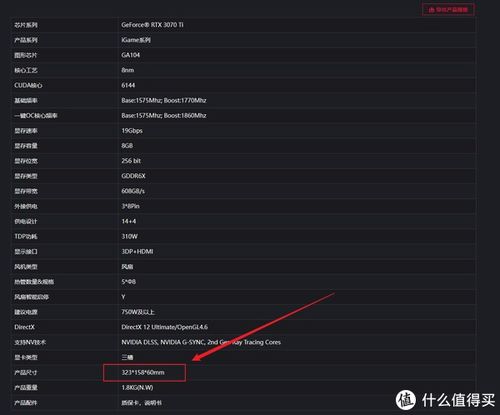Click the 什么值得买 watermark text

458,399
